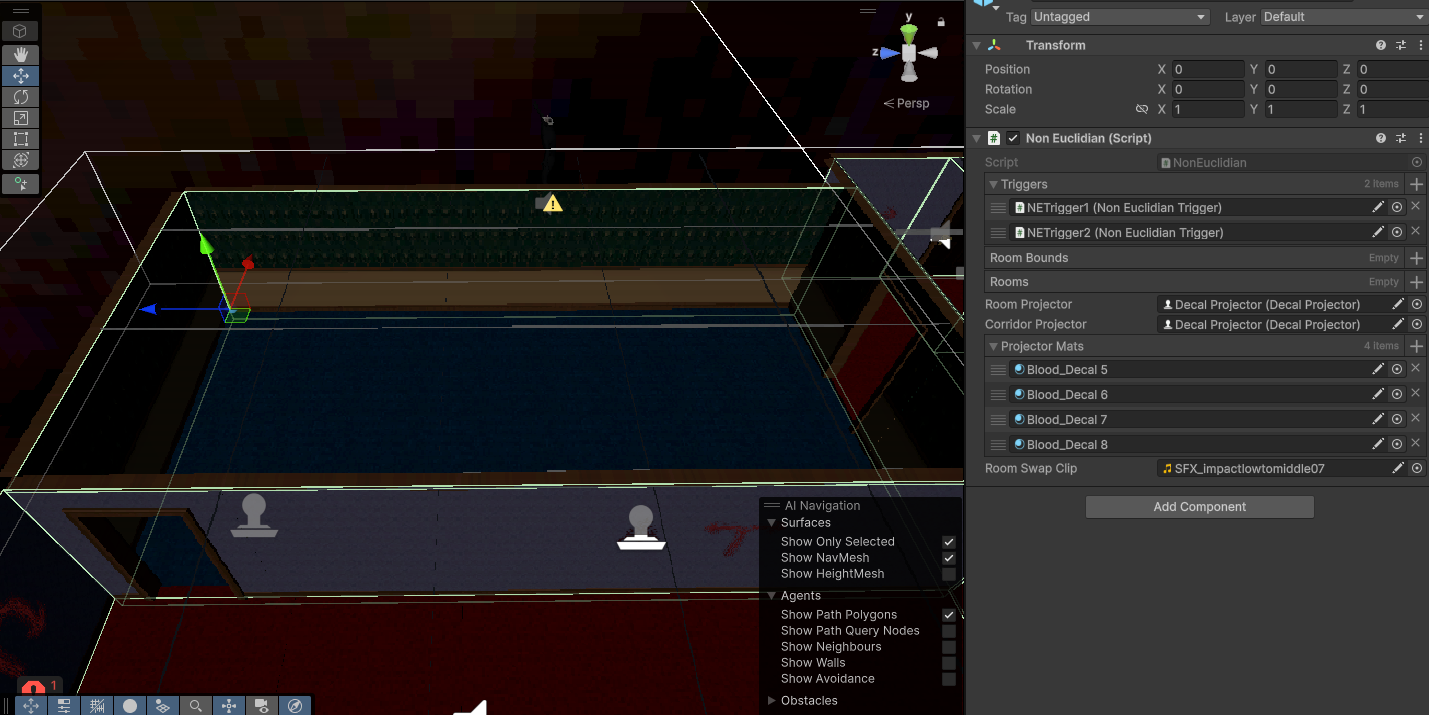This screenshot has width=1429, height=715.
Task: Click the scale proportions link icon
Action: point(1141,109)
